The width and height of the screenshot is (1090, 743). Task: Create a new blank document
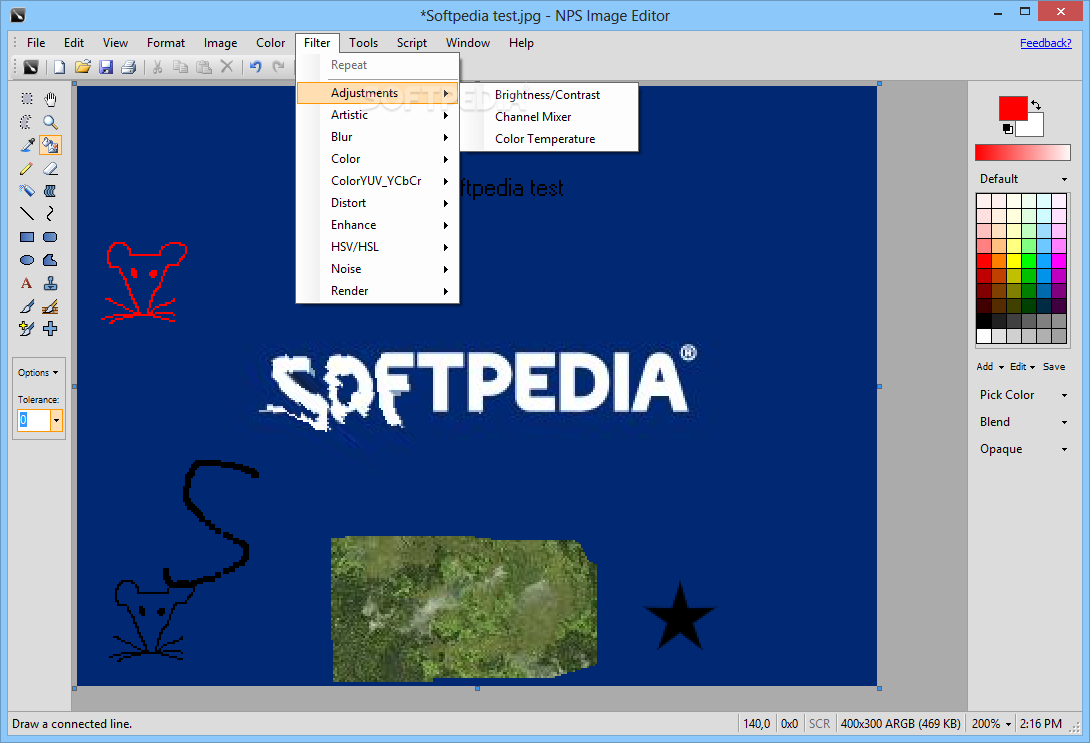(x=60, y=67)
